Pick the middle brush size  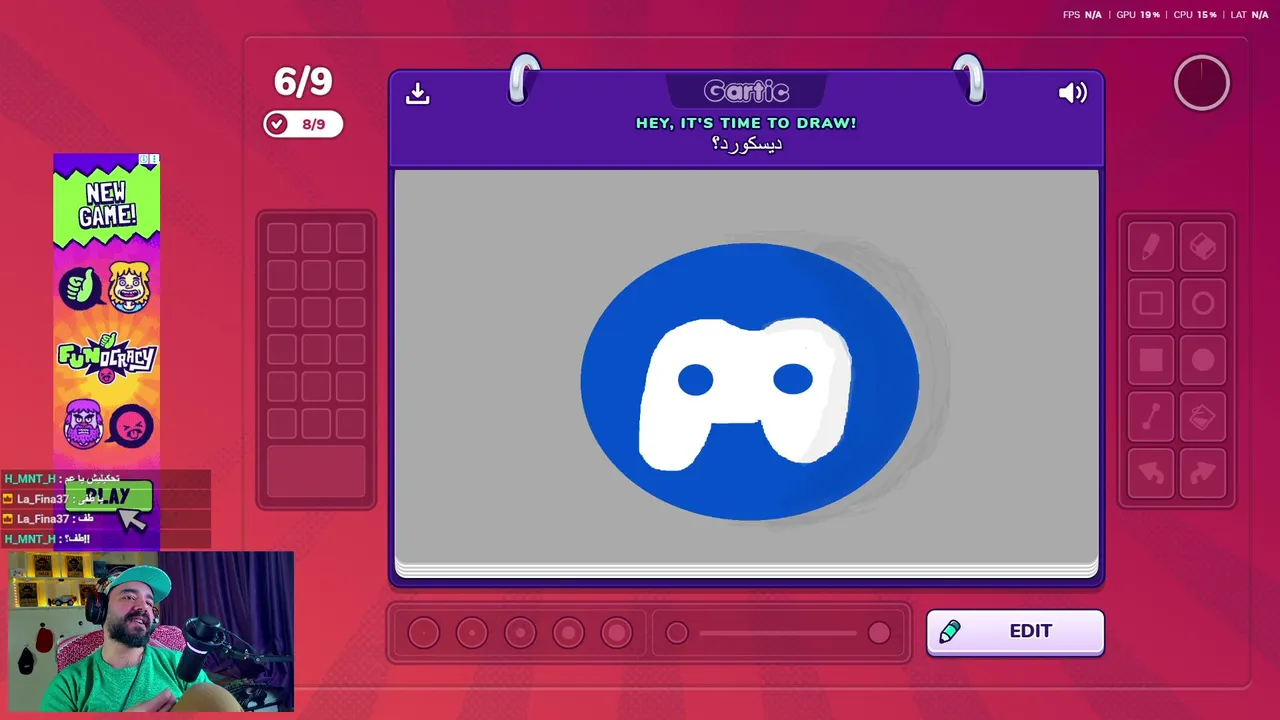[520, 632]
